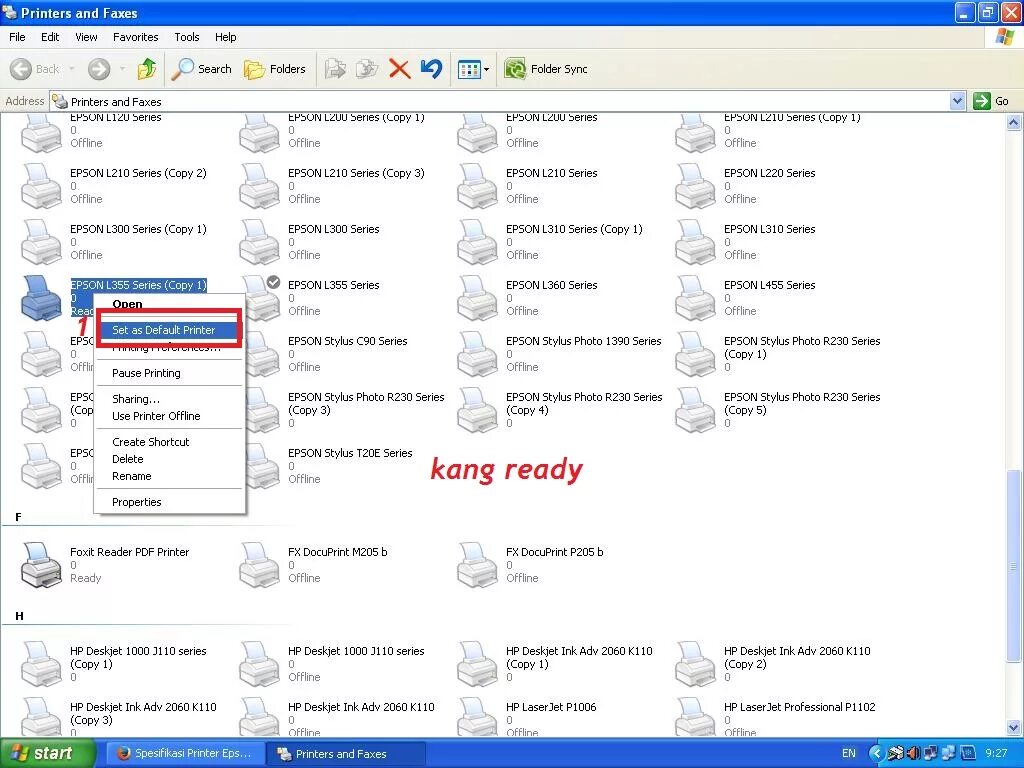Select the EPSON Stylus C90 Series icon
This screenshot has height=768, width=1024.
(x=263, y=354)
